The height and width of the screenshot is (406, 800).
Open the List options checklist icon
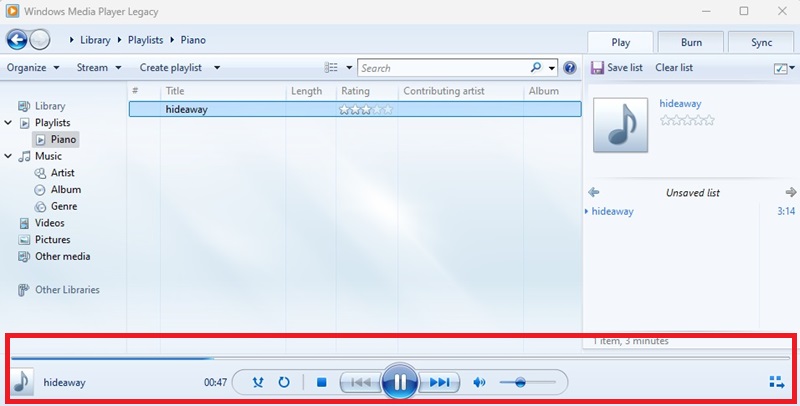780,68
